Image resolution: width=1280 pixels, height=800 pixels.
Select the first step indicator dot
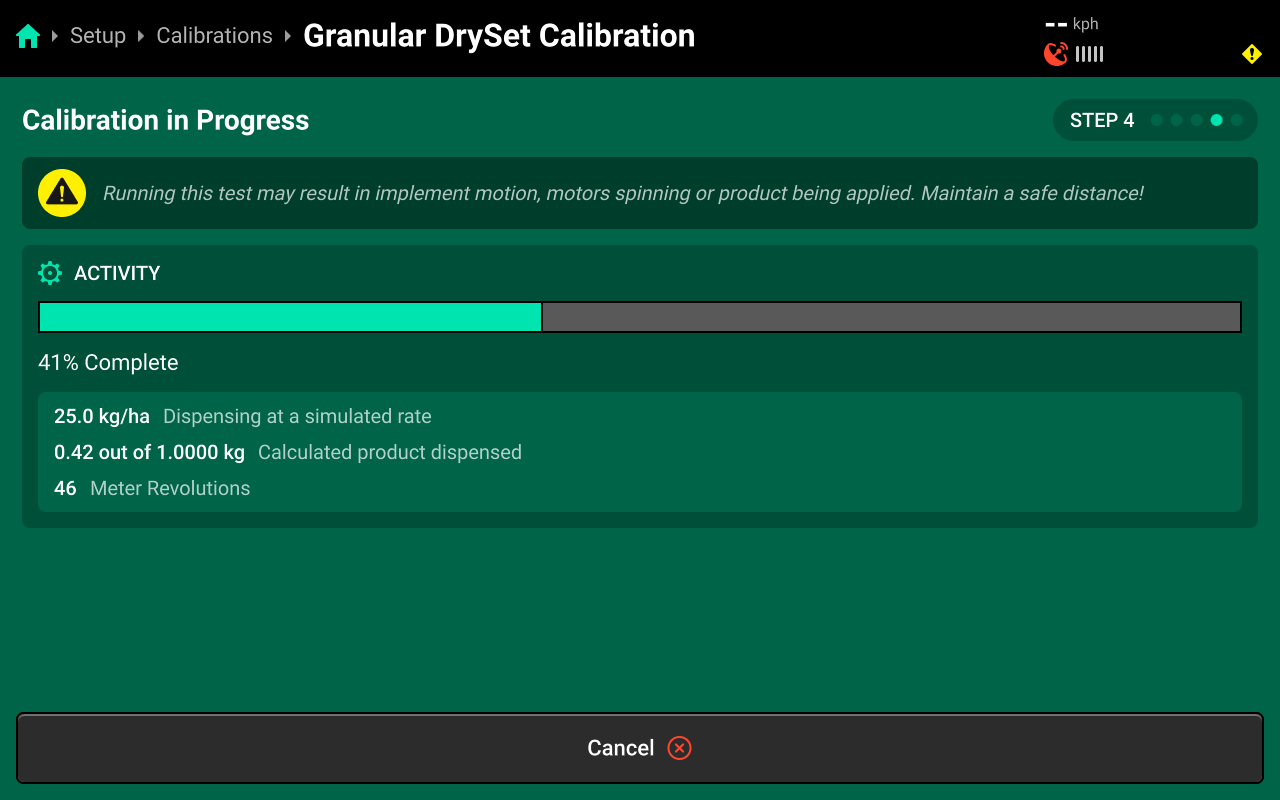click(1156, 120)
